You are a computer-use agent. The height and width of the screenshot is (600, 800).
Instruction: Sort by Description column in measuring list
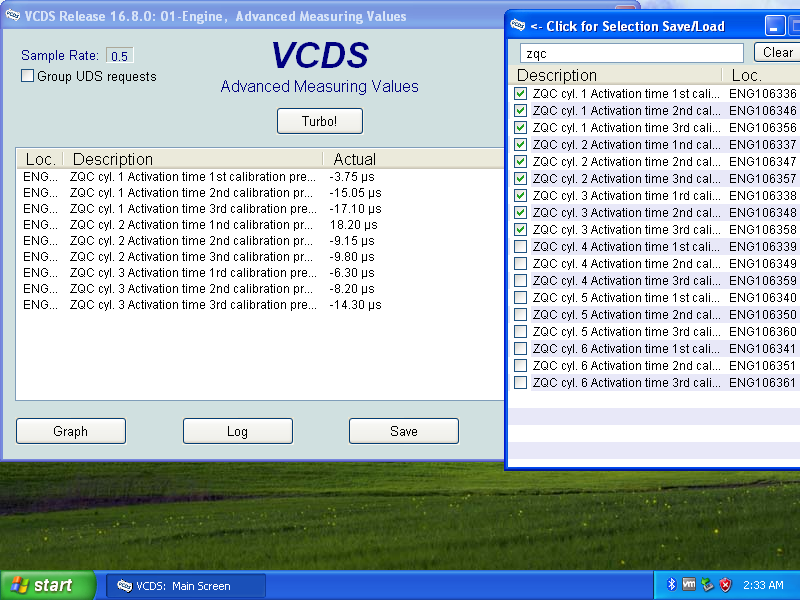click(193, 159)
